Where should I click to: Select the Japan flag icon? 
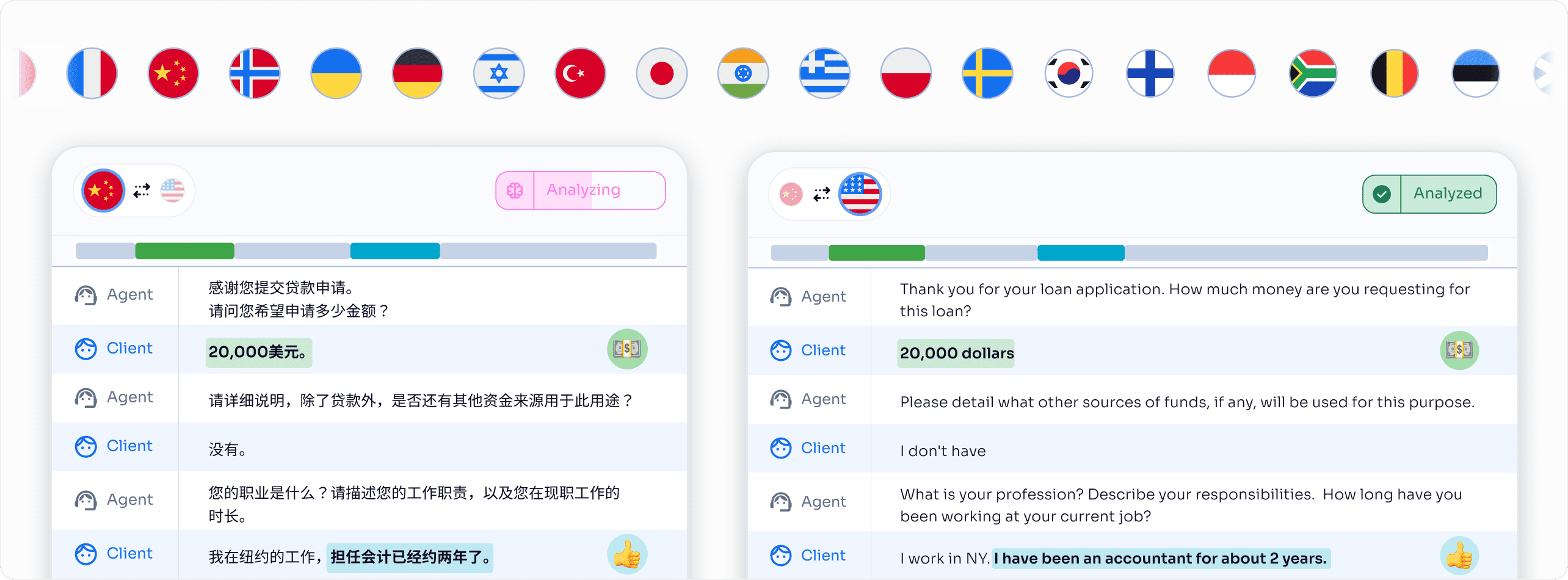point(662,73)
